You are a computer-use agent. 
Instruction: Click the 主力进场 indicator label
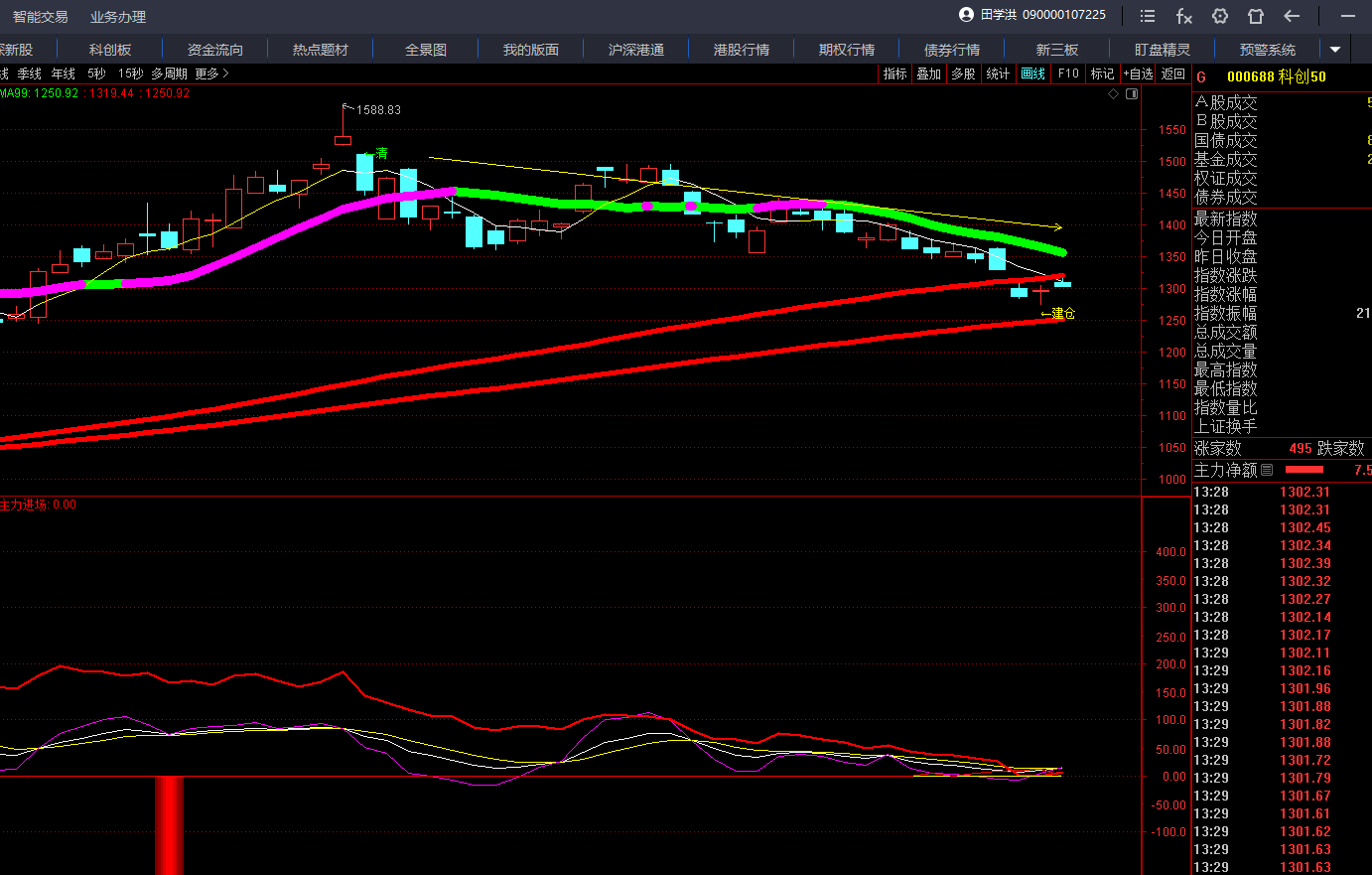click(x=38, y=505)
